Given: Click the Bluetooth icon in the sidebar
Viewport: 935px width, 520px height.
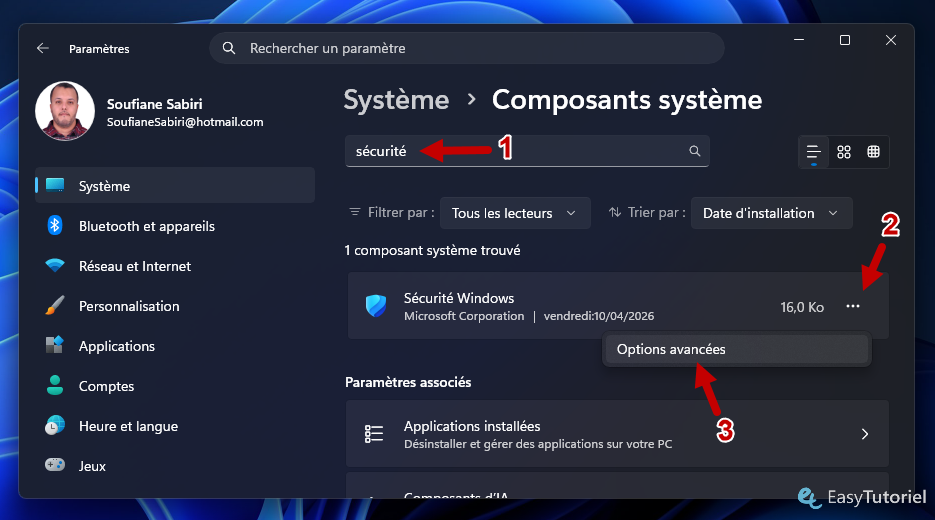Looking at the screenshot, I should coord(55,225).
